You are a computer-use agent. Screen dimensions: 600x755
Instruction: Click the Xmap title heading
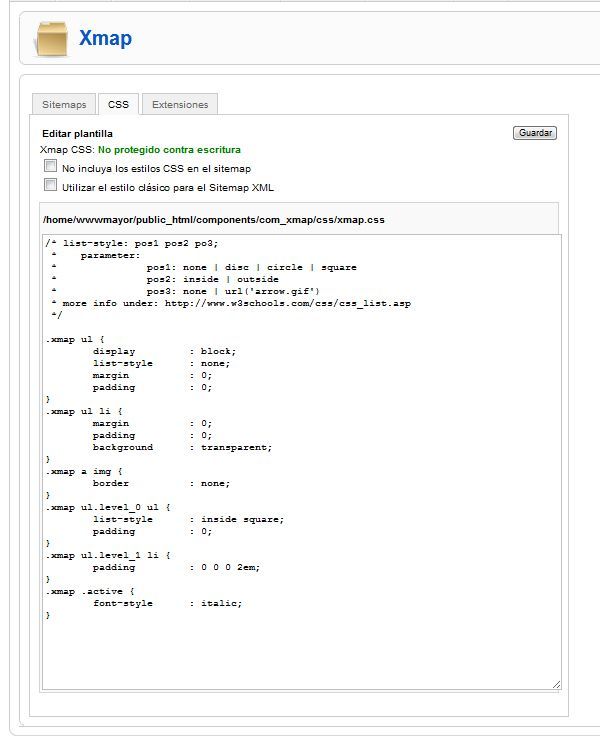105,38
